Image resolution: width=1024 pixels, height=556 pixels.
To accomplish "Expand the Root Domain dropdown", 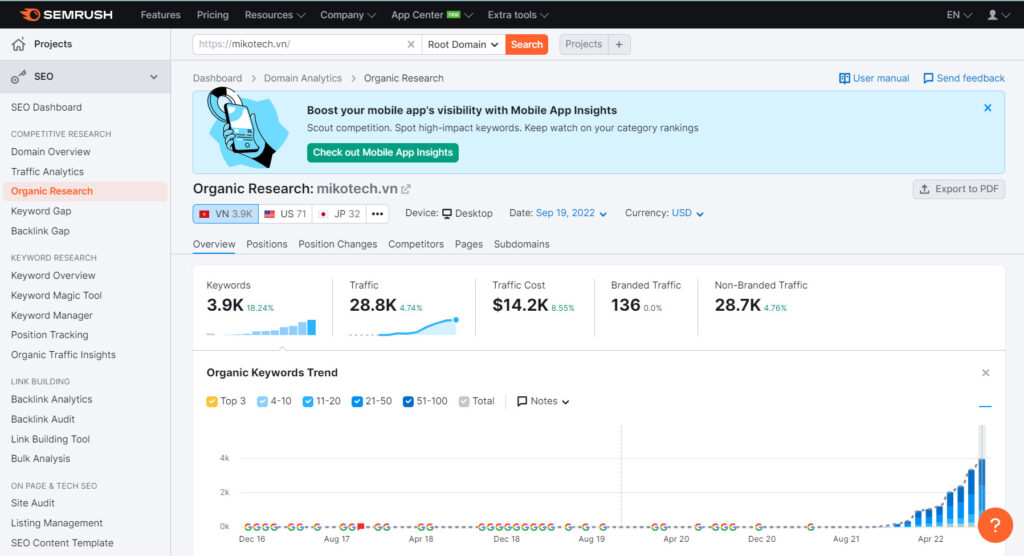I will pyautogui.click(x=462, y=44).
